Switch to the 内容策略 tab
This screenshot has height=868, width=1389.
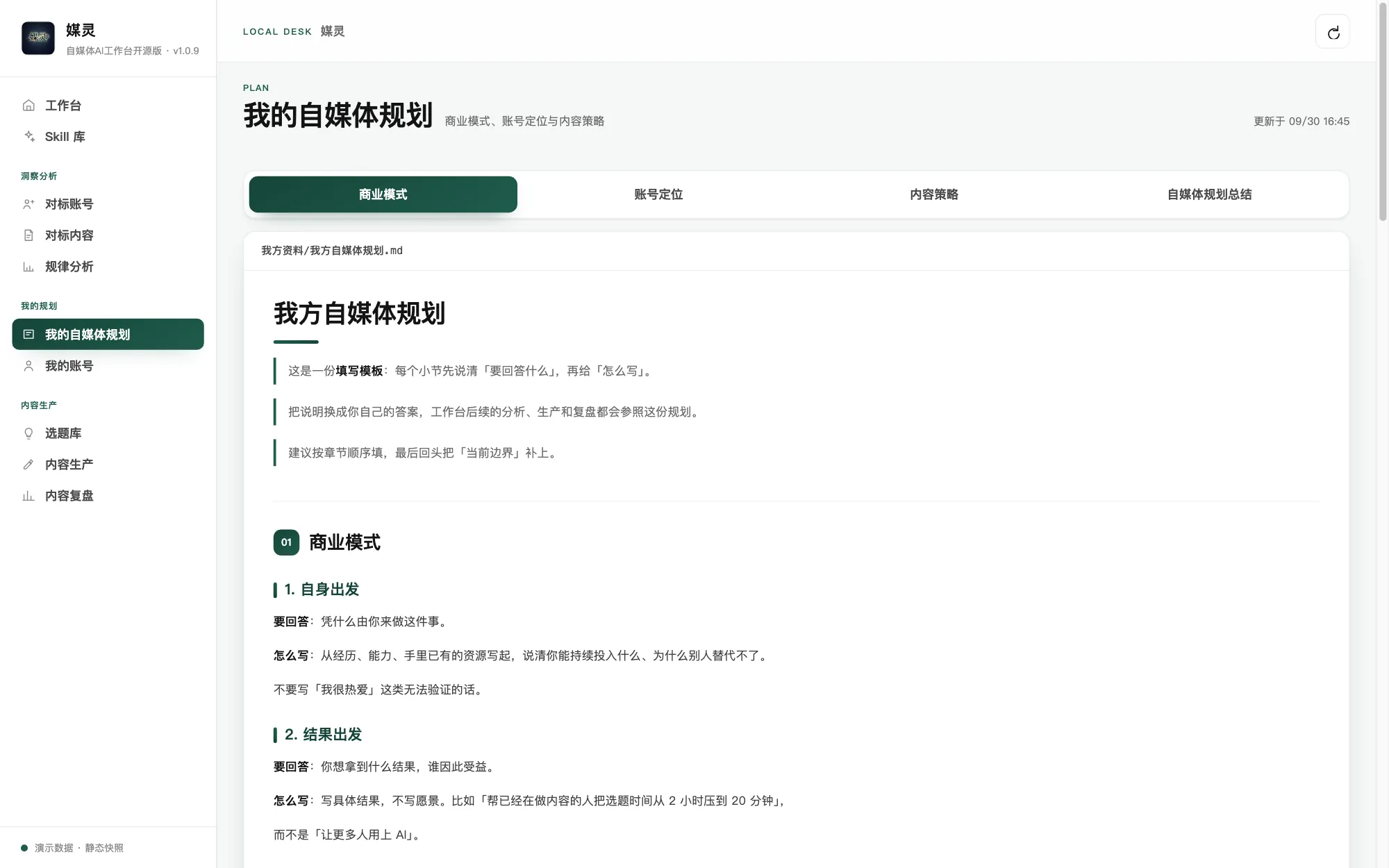pos(934,194)
